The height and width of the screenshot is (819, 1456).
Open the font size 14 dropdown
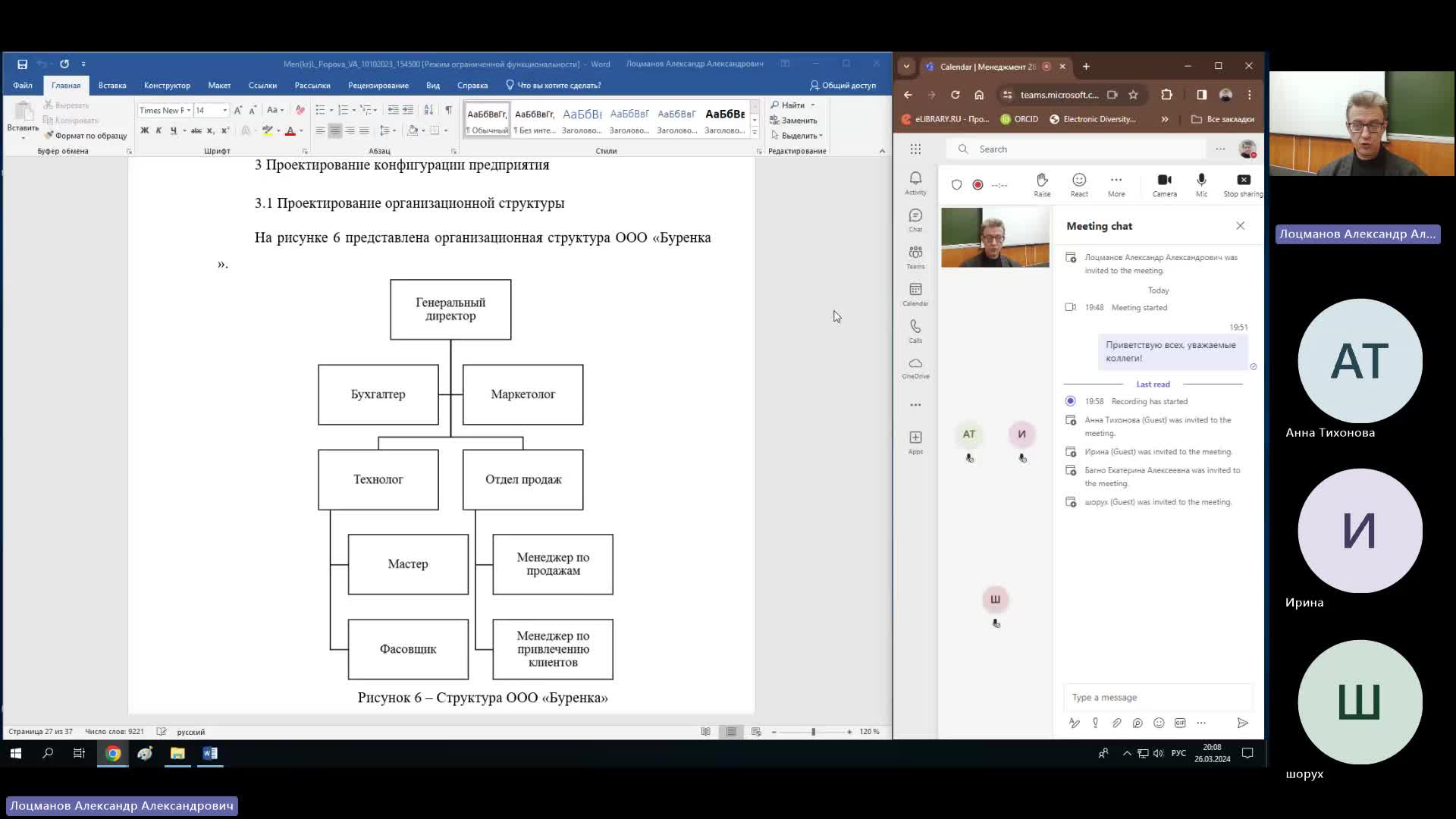[x=224, y=111]
